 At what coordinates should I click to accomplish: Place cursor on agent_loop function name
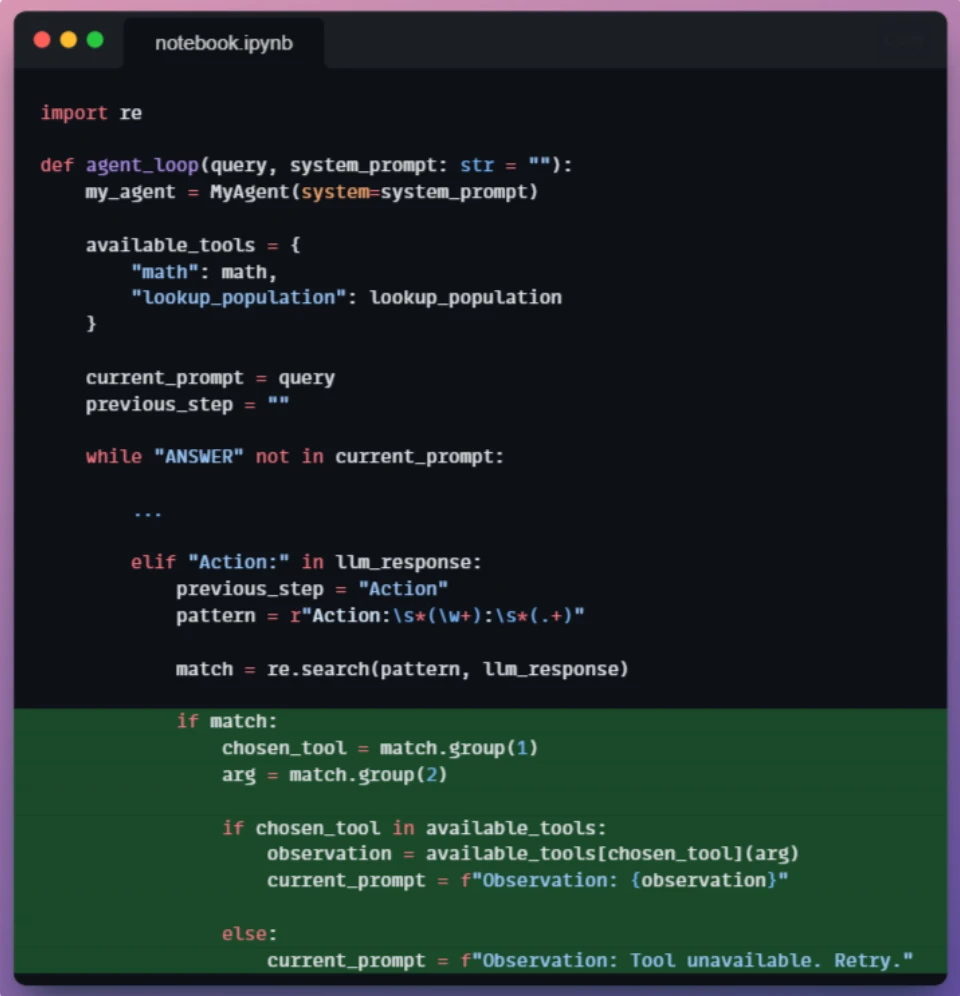(x=142, y=165)
